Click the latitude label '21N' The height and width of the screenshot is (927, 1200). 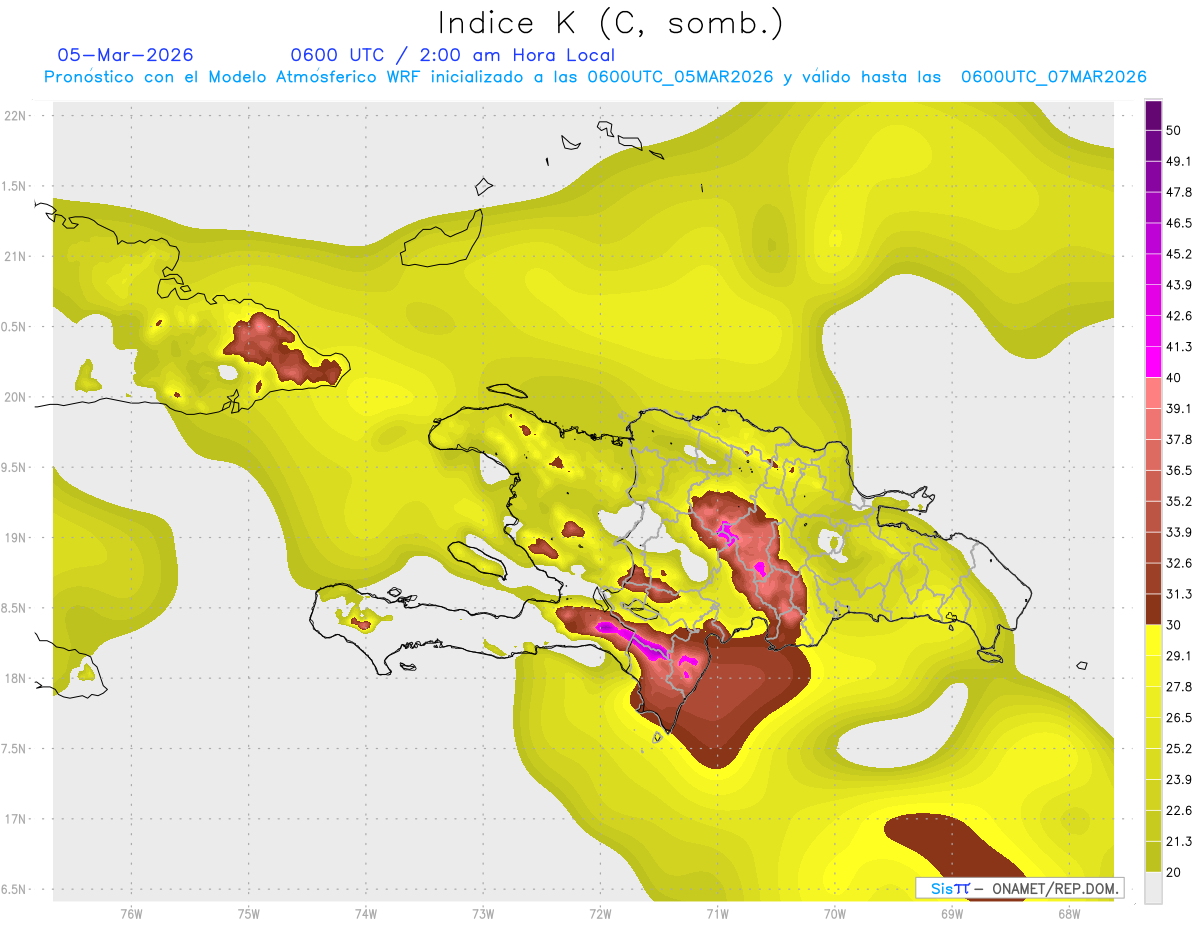(15, 256)
